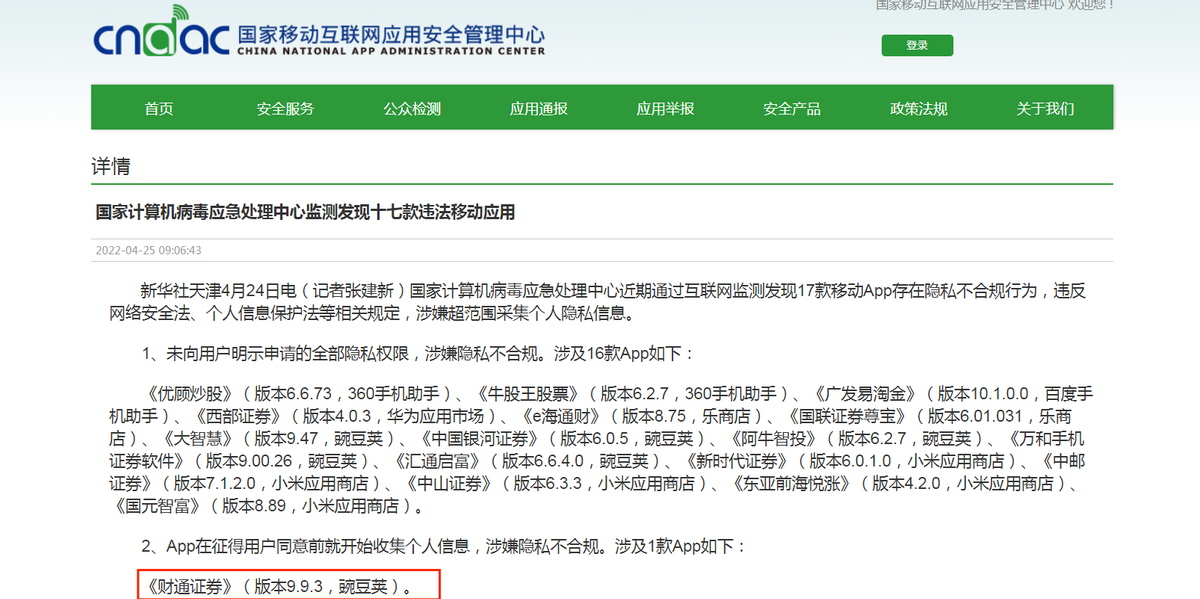Open the 首页 homepage menu item
The width and height of the screenshot is (1200, 599).
[158, 106]
